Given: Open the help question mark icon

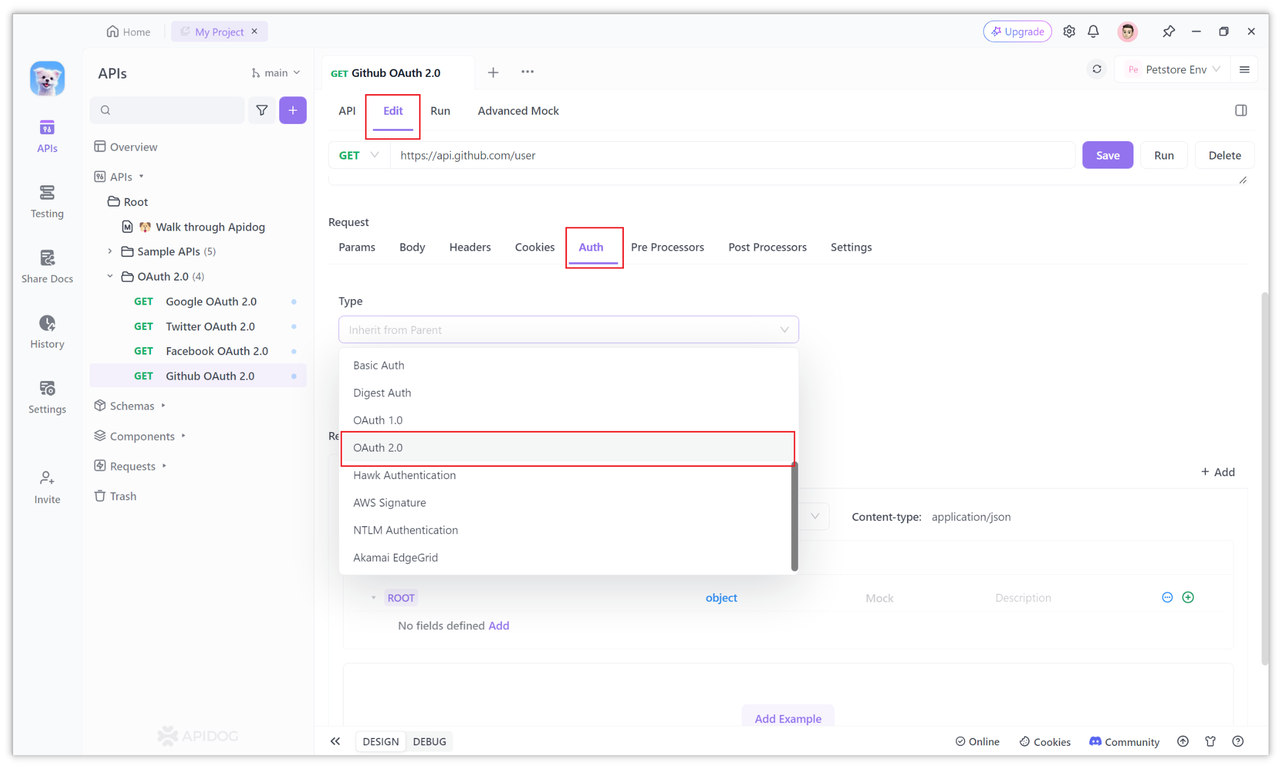Looking at the screenshot, I should pos(1238,741).
